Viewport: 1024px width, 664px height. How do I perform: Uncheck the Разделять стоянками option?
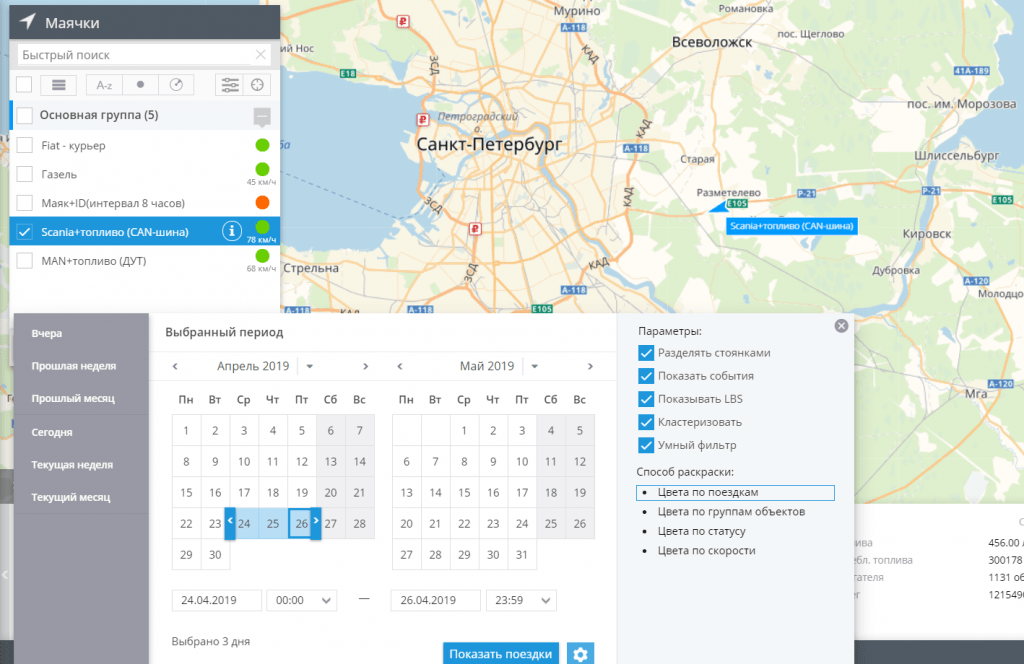point(646,353)
